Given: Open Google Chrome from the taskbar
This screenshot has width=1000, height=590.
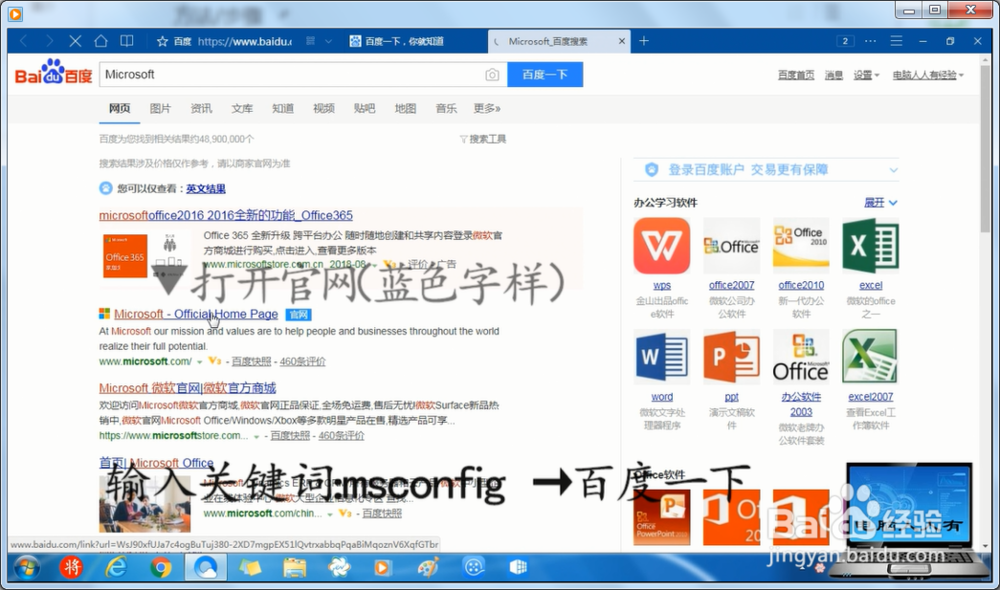Looking at the screenshot, I should 159,568.
